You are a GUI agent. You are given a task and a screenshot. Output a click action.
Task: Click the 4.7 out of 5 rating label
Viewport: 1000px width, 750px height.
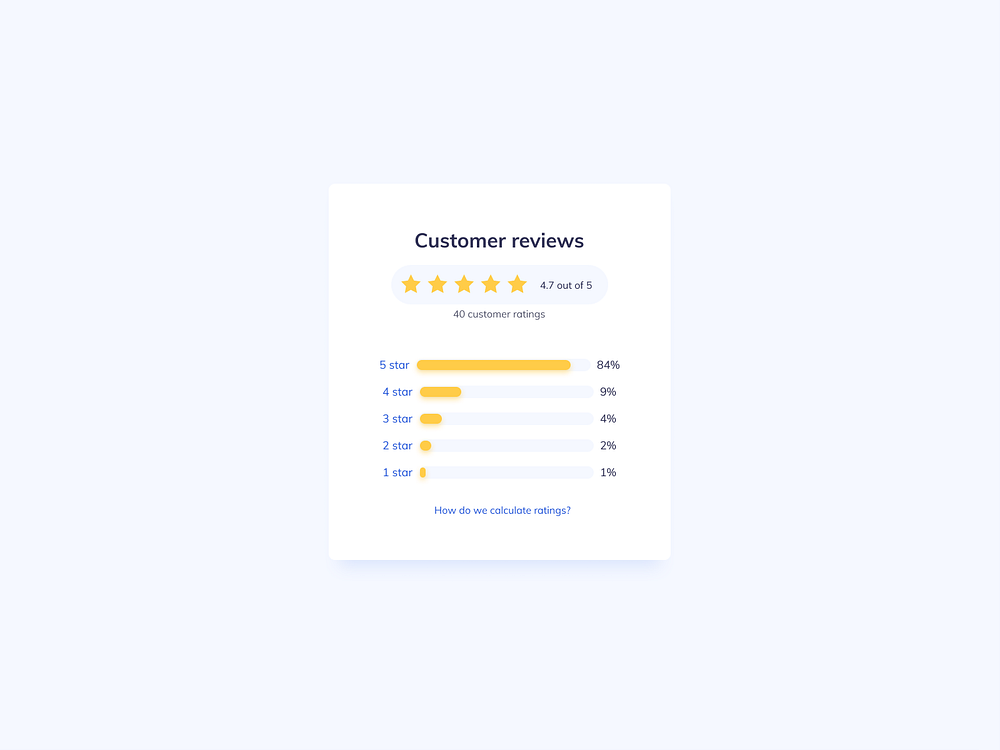(567, 285)
